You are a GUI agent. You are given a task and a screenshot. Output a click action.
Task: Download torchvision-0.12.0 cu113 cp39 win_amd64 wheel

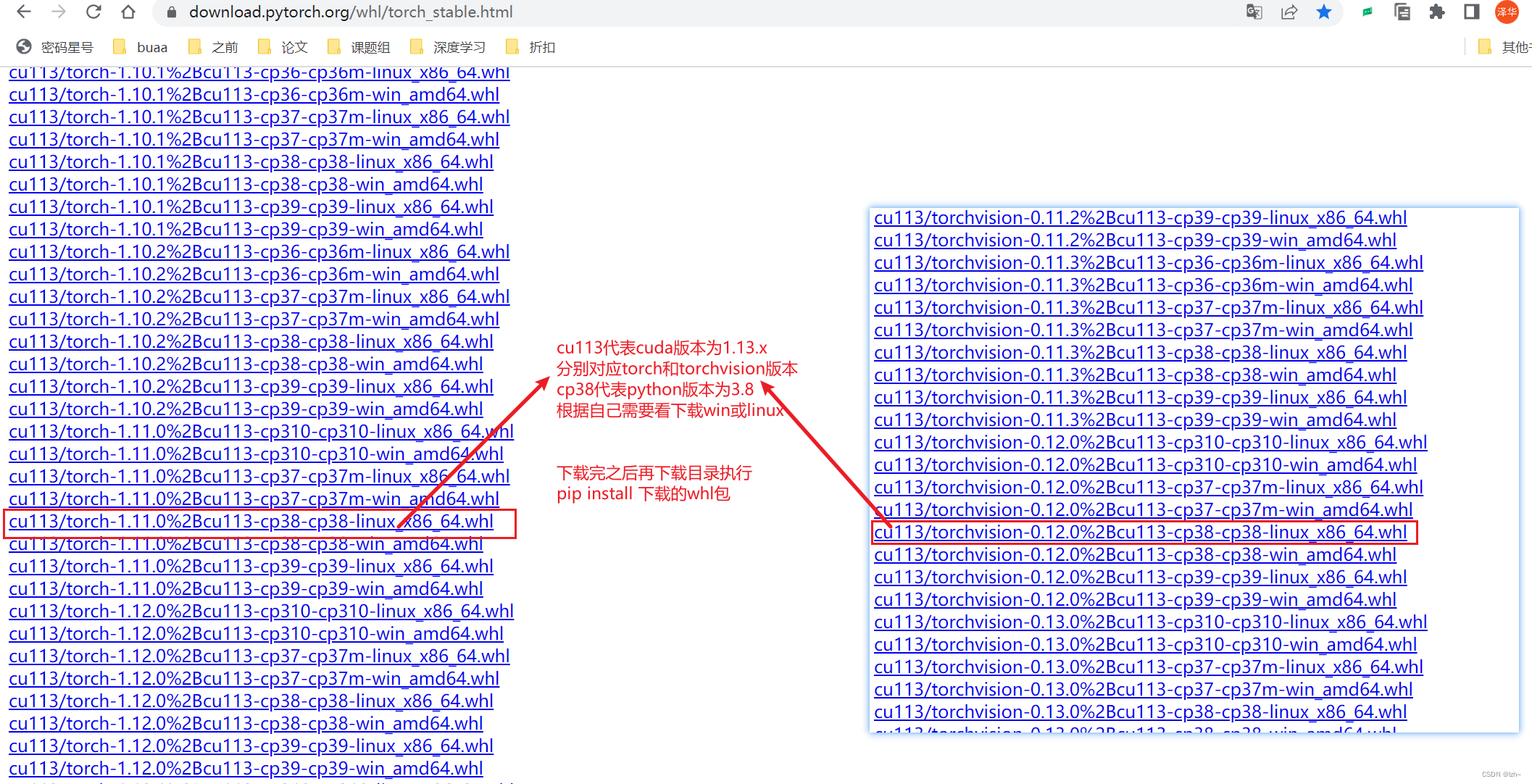point(1135,600)
